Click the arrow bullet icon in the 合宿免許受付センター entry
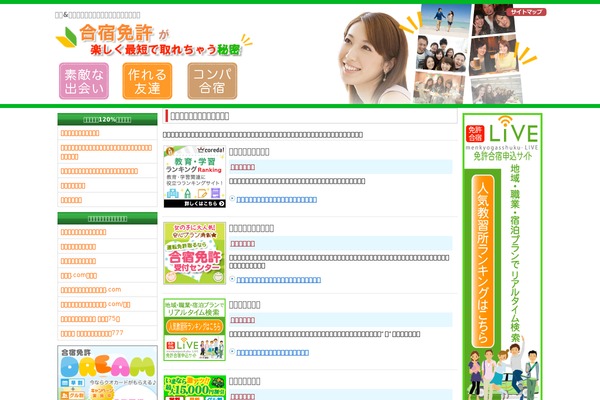The height and width of the screenshot is (400, 600). (232, 279)
